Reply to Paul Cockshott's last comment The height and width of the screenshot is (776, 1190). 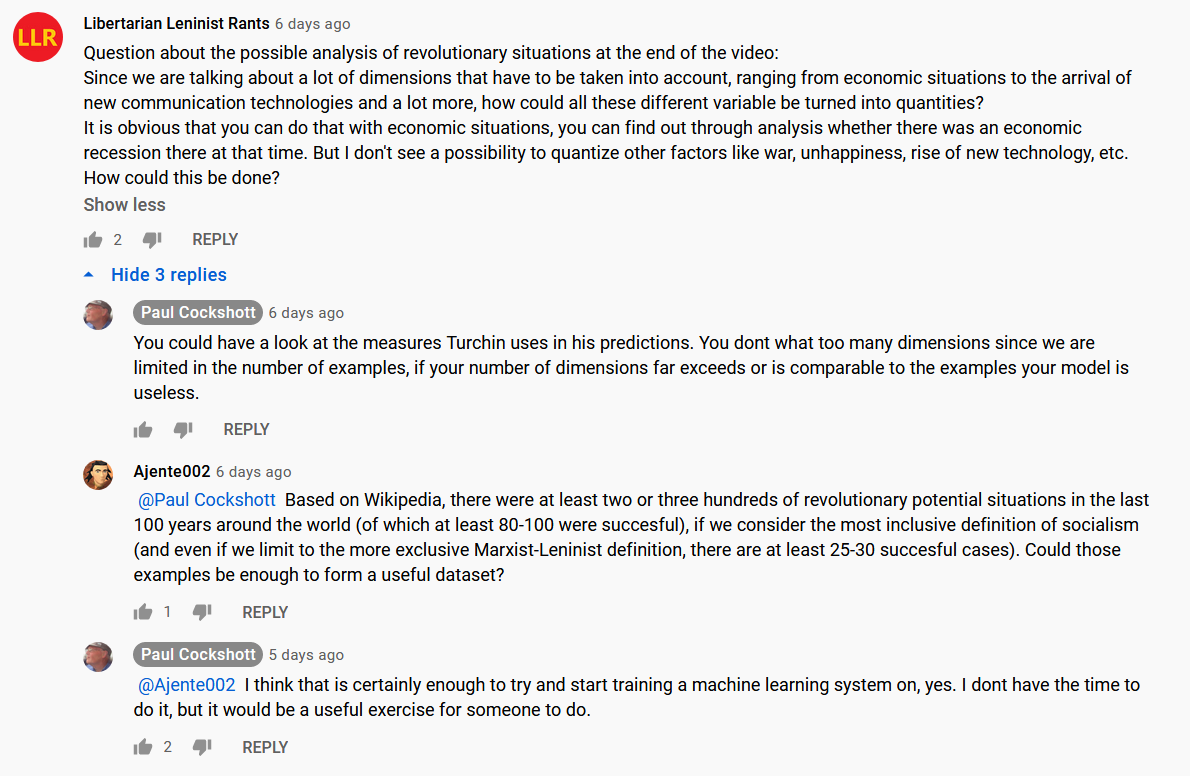point(265,747)
